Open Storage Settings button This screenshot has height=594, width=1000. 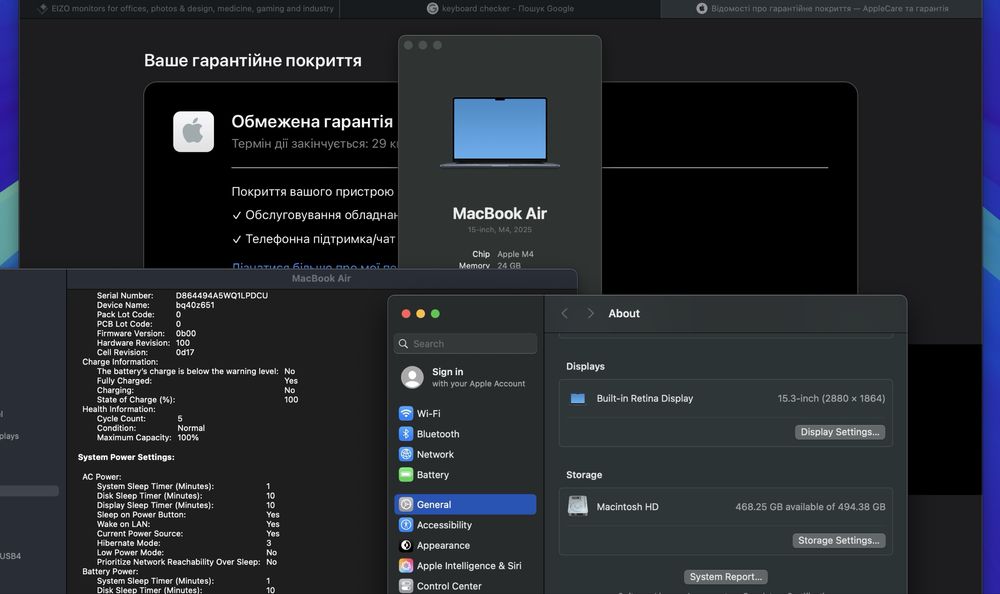click(838, 540)
